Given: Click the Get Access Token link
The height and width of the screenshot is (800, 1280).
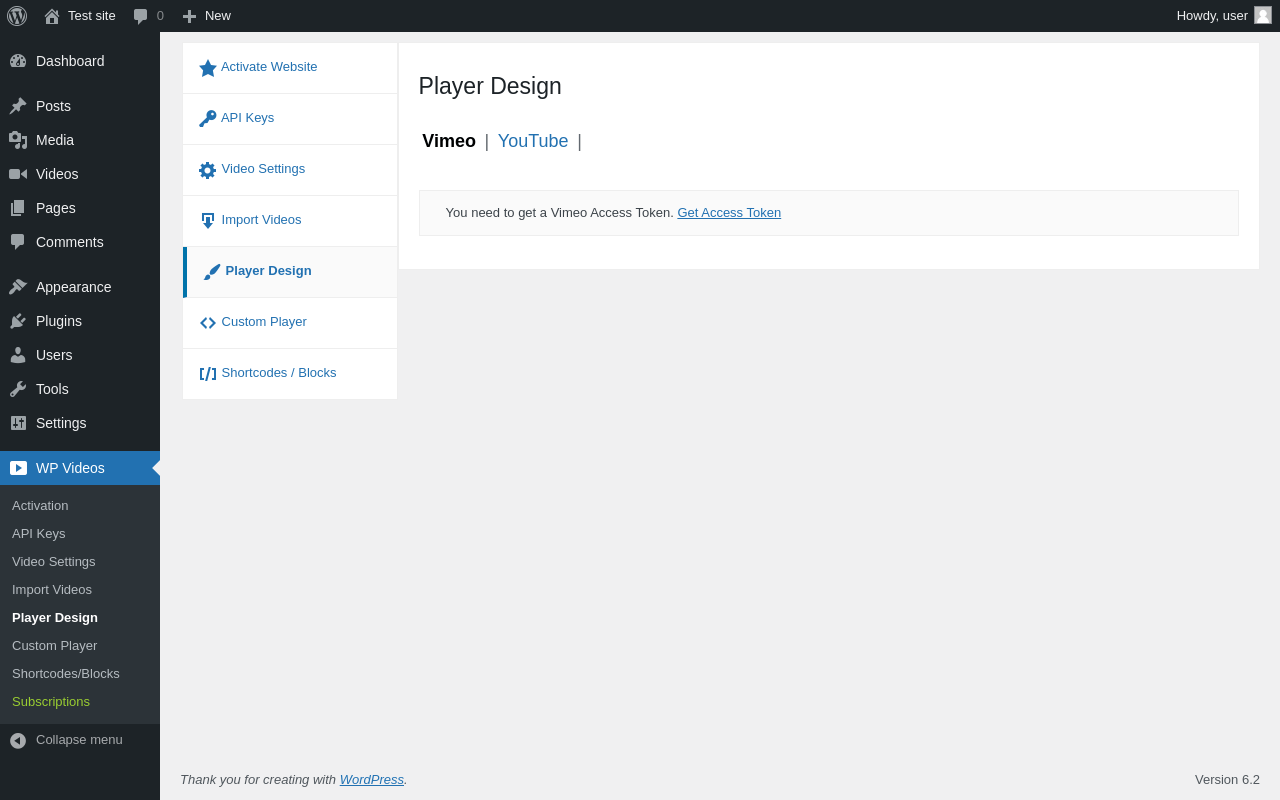Looking at the screenshot, I should pyautogui.click(x=729, y=212).
